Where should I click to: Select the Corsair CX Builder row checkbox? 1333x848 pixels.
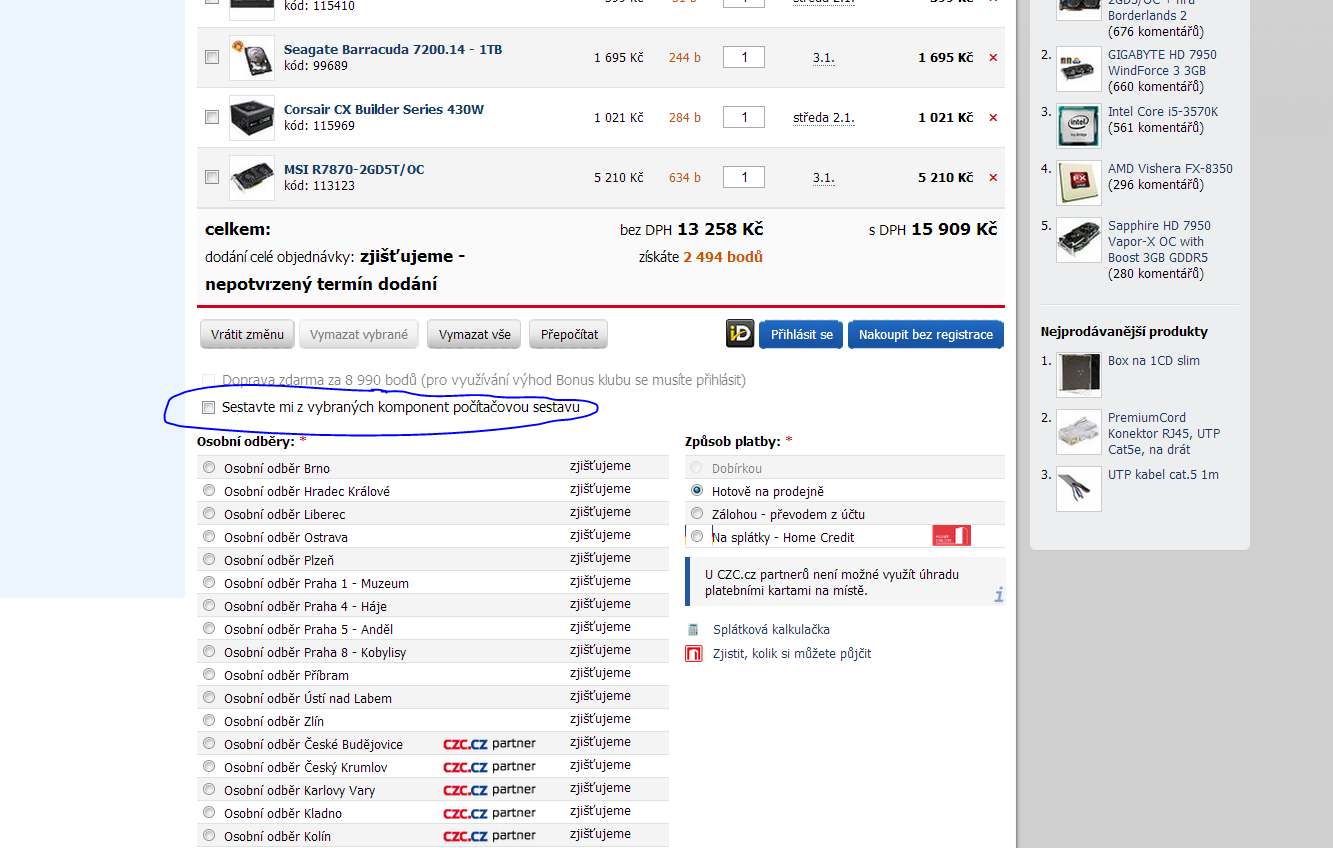tap(212, 118)
